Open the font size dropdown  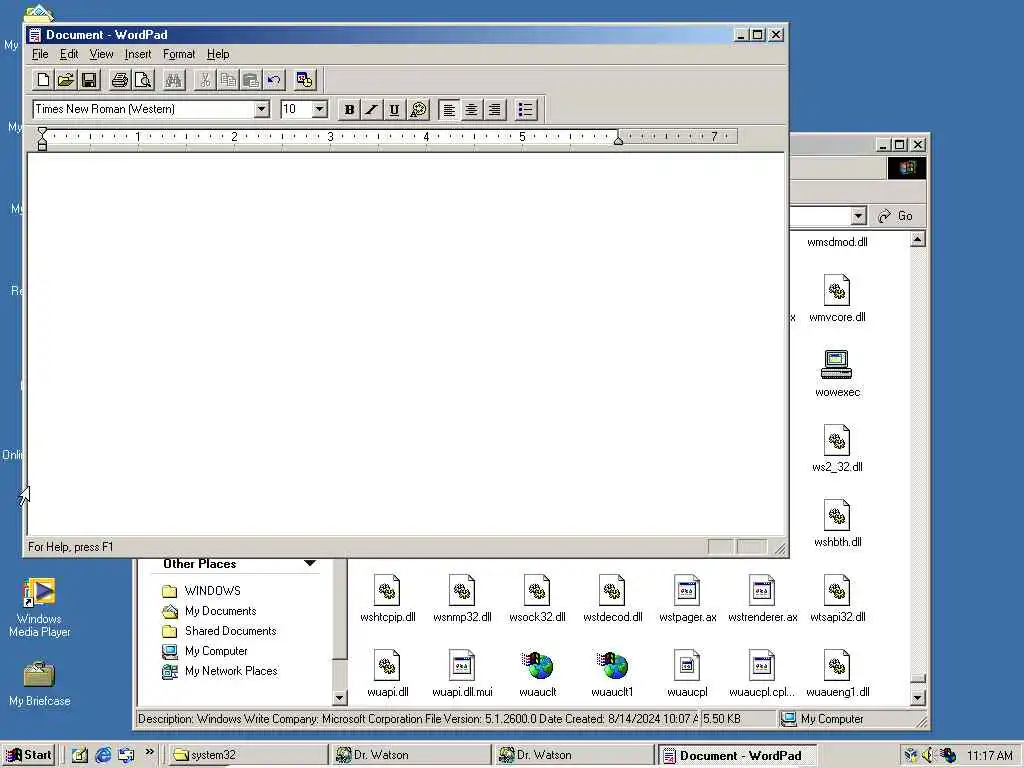click(x=319, y=109)
